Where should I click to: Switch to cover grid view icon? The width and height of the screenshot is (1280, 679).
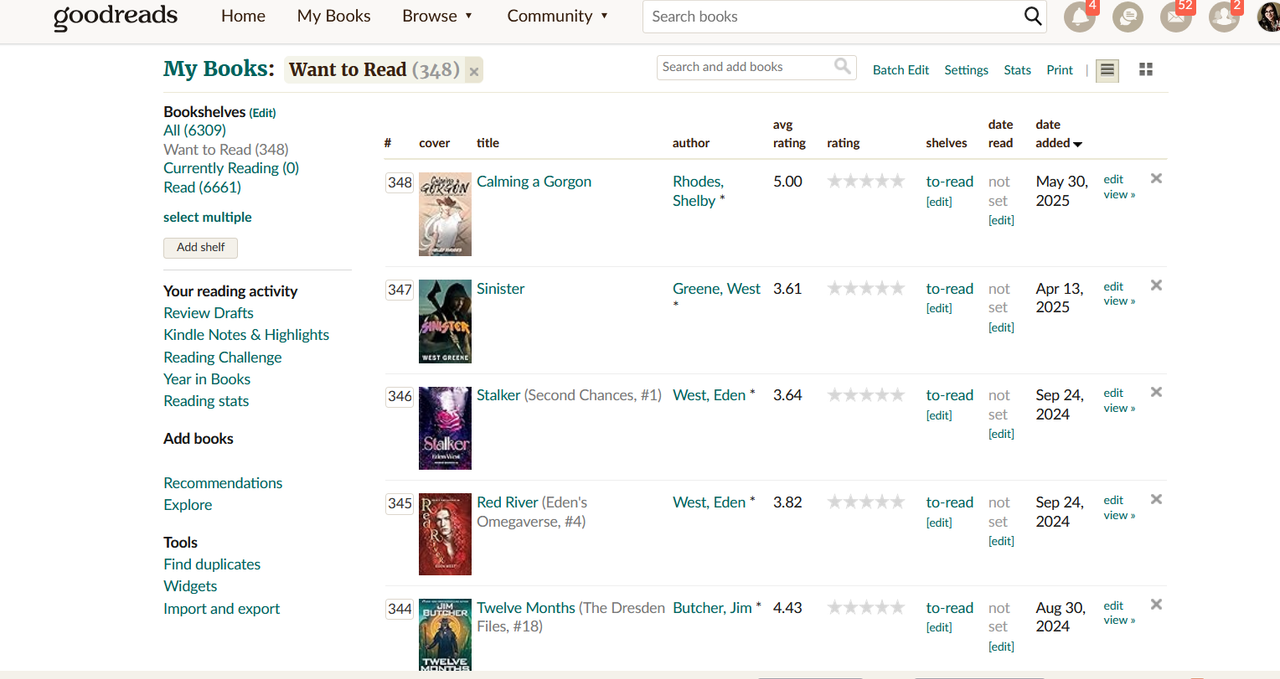pos(1146,69)
